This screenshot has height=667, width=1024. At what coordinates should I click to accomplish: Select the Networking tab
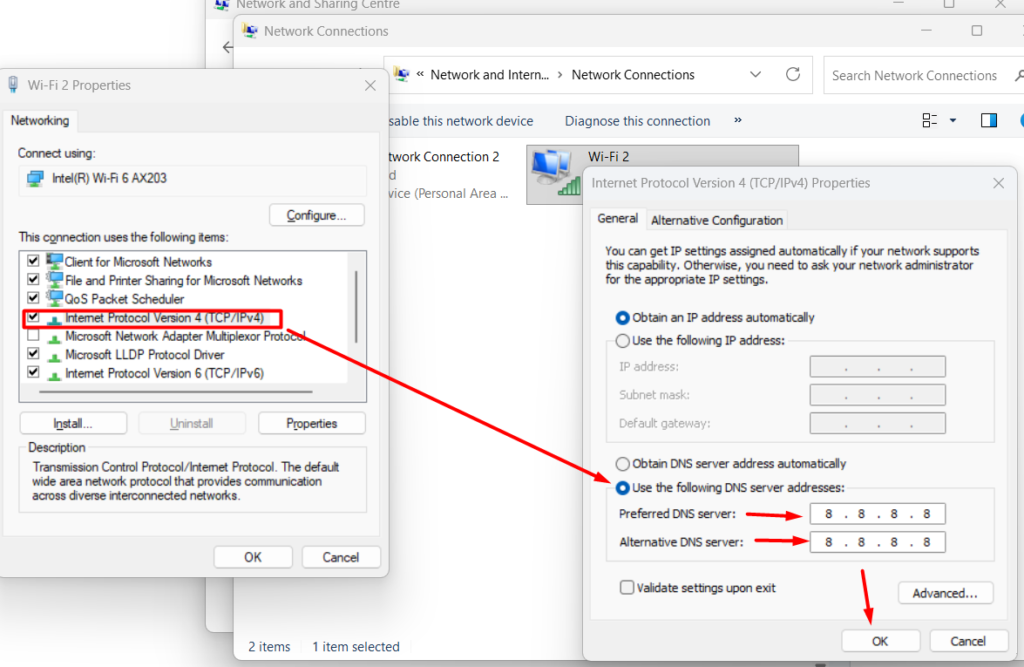point(40,120)
